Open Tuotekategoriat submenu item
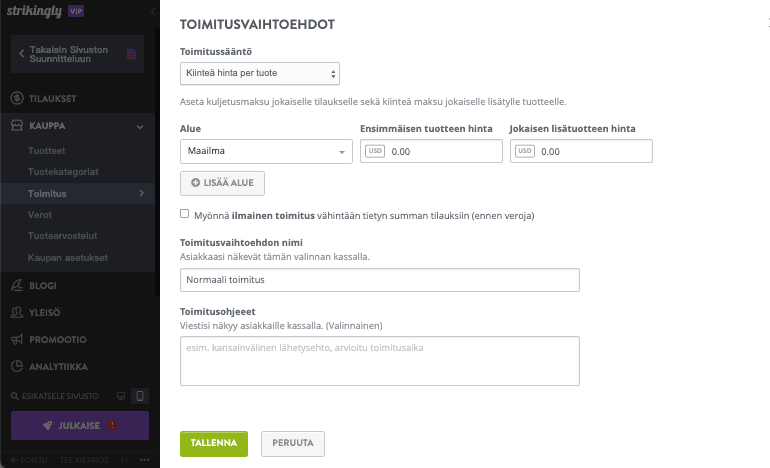 [63, 172]
